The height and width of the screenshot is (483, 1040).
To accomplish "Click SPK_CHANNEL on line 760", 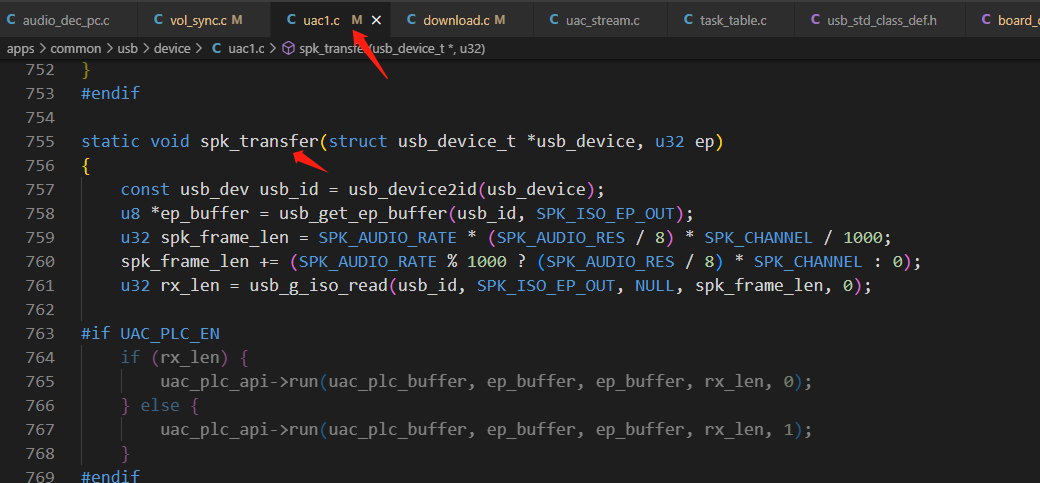I will point(809,261).
